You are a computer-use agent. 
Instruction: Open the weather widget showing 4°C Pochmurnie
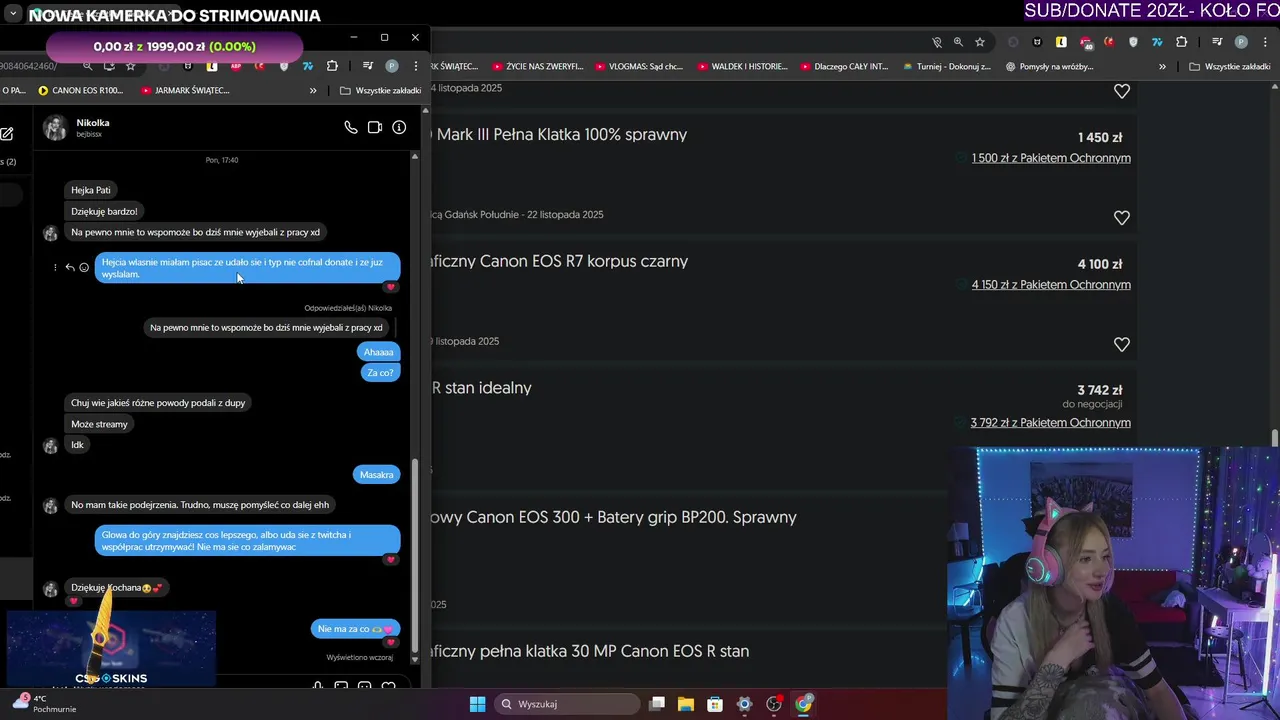coord(44,704)
